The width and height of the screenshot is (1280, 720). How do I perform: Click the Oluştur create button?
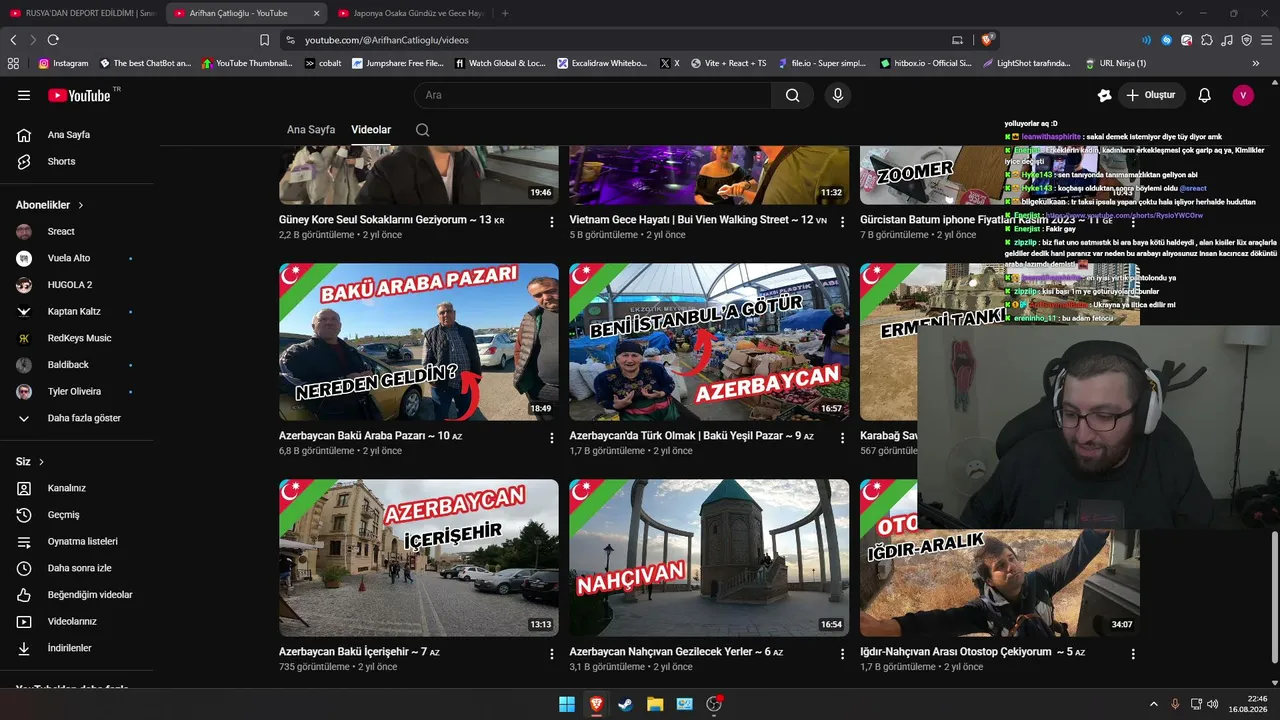pos(1151,95)
